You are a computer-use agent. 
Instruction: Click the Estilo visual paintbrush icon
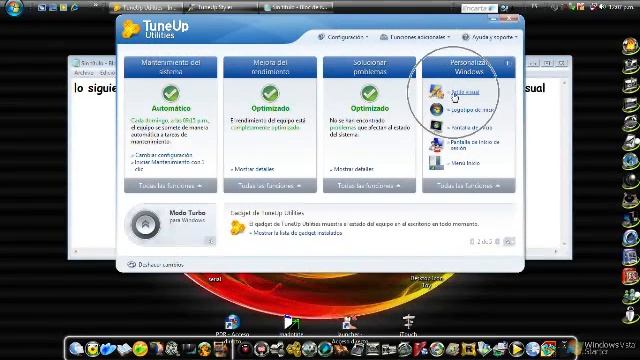pyautogui.click(x=436, y=91)
